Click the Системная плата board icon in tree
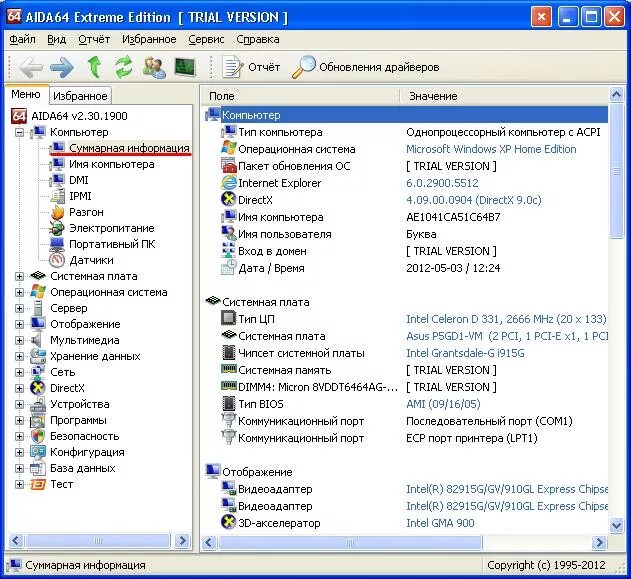Screen dimensions: 631x579 point(38,276)
